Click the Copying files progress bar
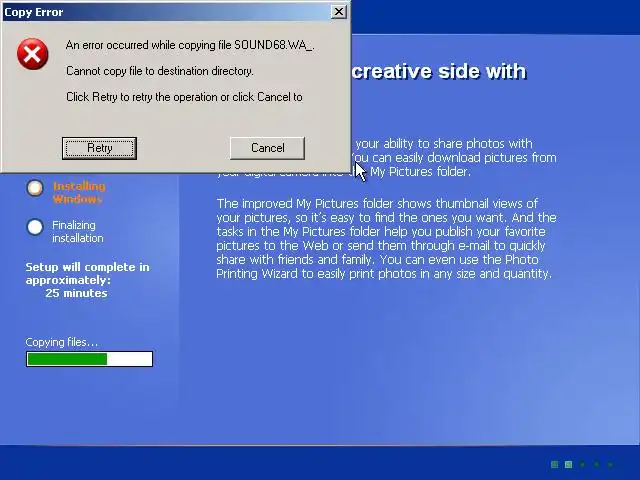640x480 pixels. [x=89, y=359]
